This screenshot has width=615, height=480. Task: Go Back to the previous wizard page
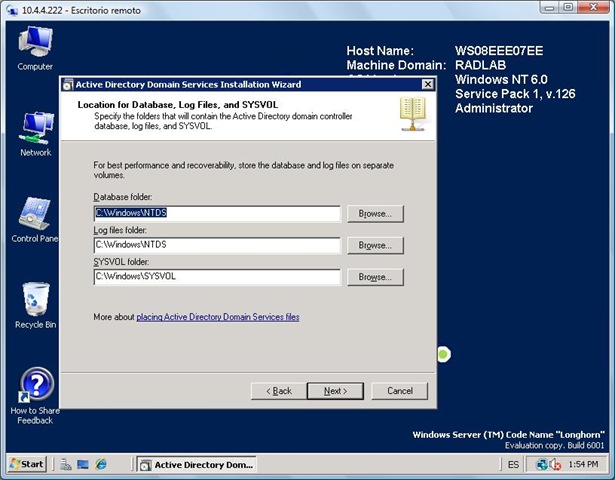(x=278, y=391)
